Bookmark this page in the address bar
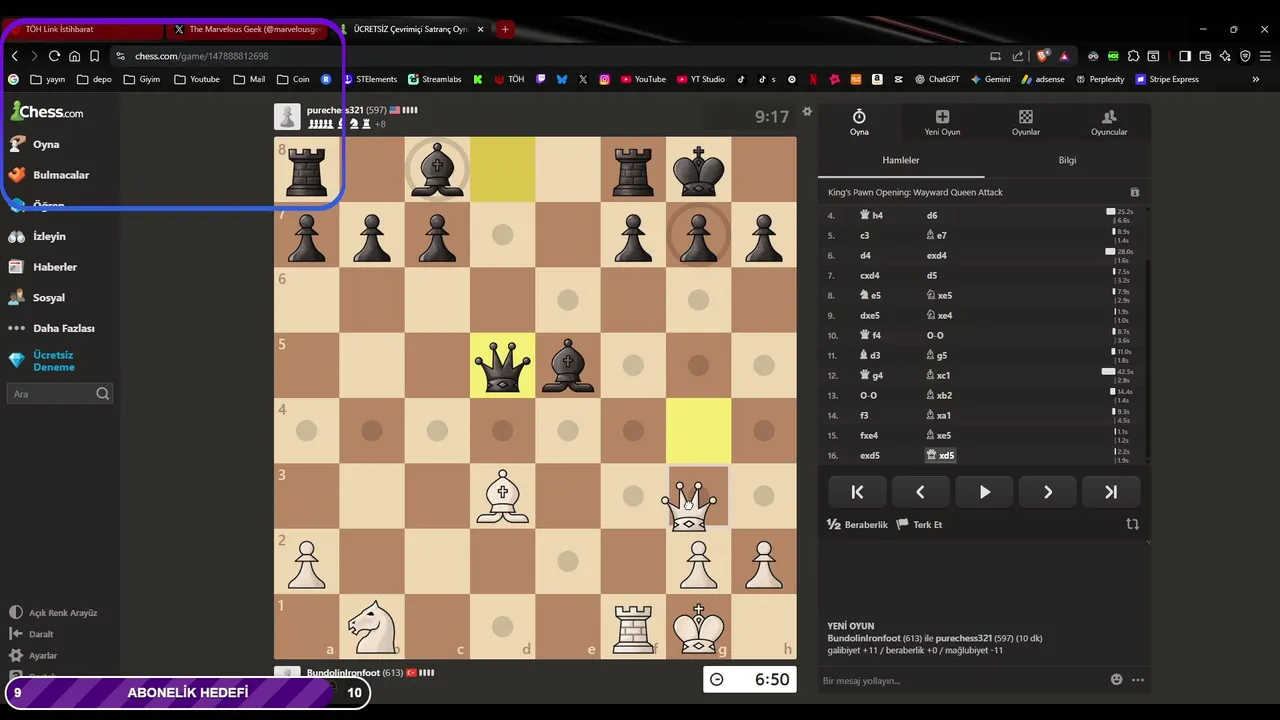Screen dimensions: 1280x720 pyautogui.click(x=94, y=56)
